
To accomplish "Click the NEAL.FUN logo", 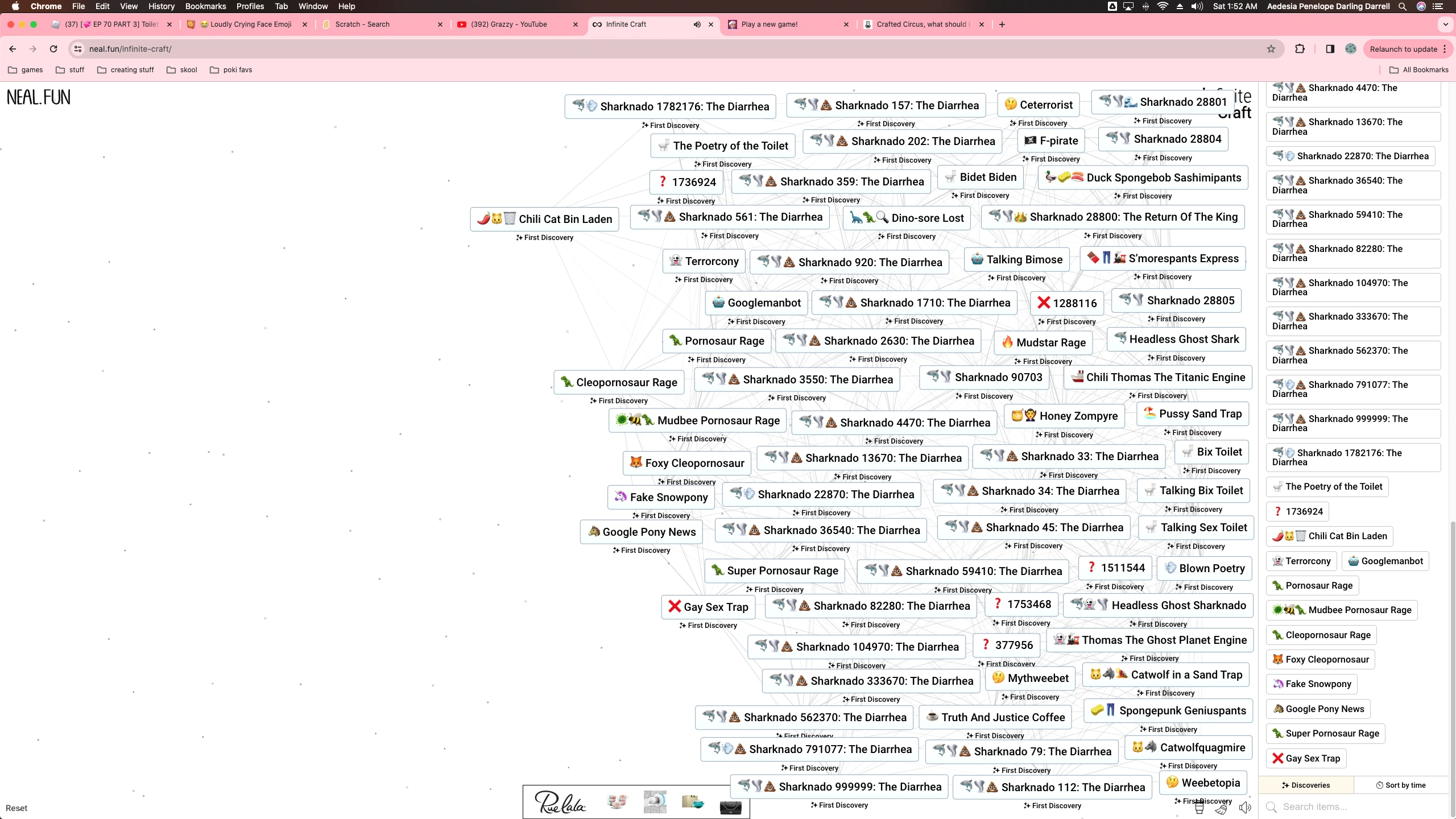I will click(x=39, y=98).
